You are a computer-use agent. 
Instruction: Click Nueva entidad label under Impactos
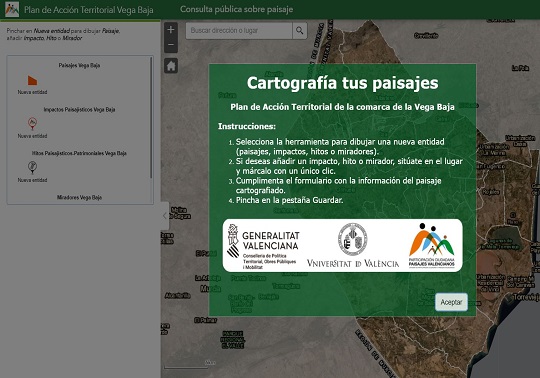[x=32, y=136]
